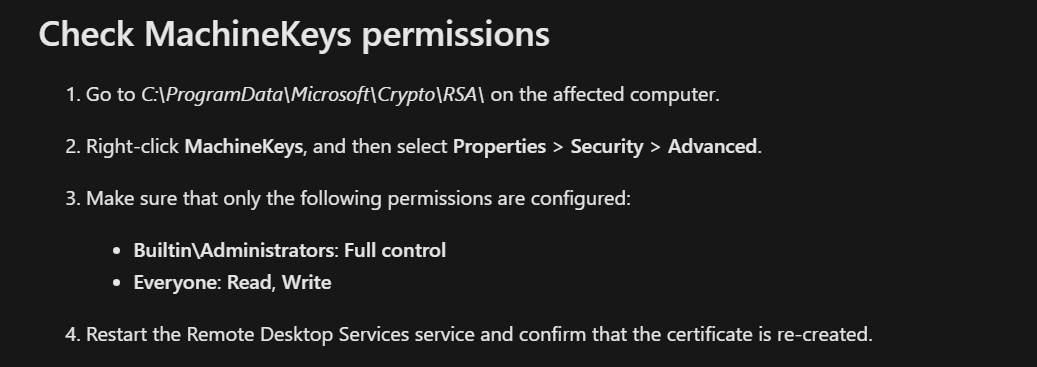1037x367 pixels.
Task: Click the Everyone bullet text
Action: pos(177,282)
